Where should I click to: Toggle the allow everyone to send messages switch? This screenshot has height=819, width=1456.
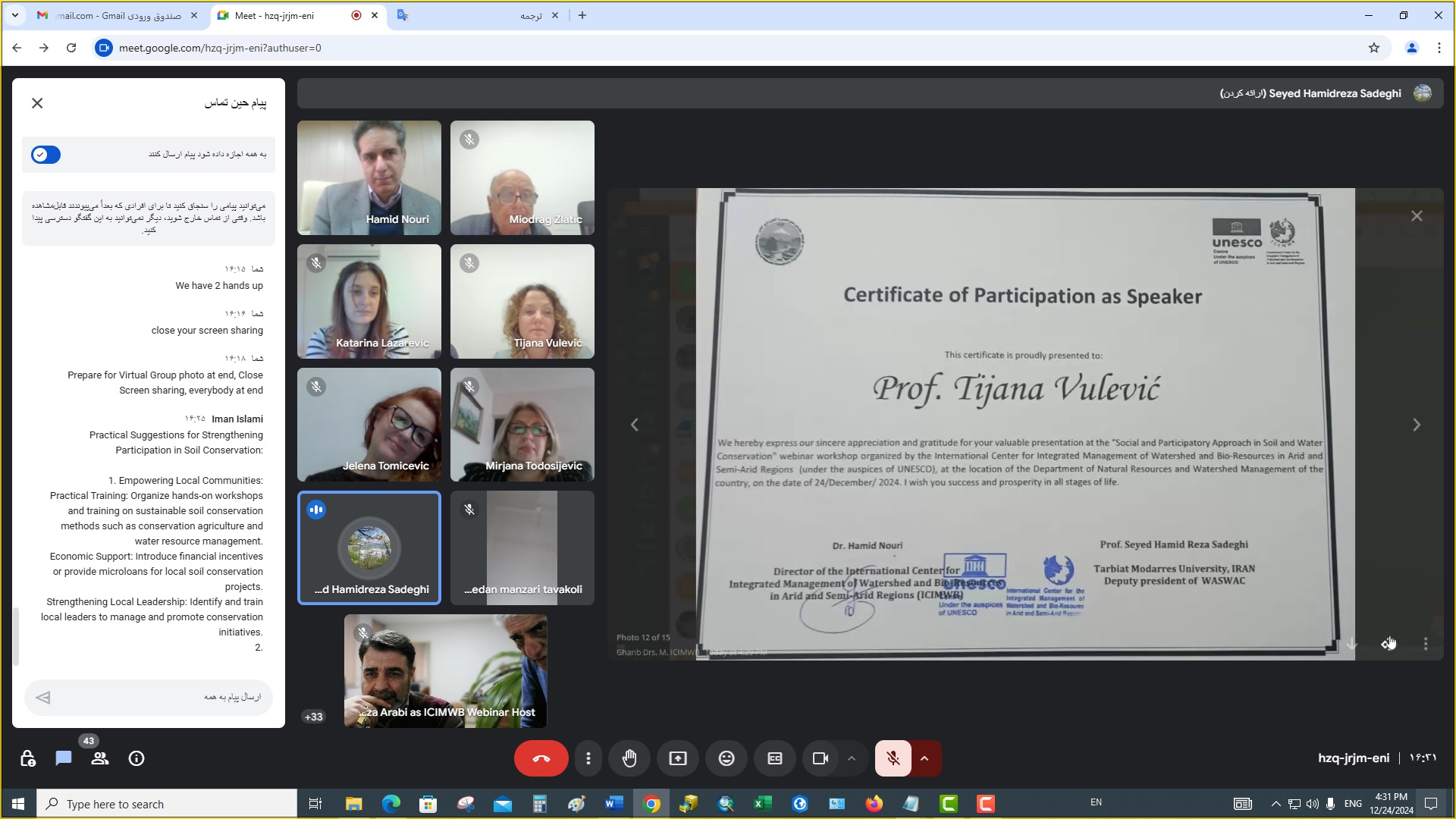[45, 155]
